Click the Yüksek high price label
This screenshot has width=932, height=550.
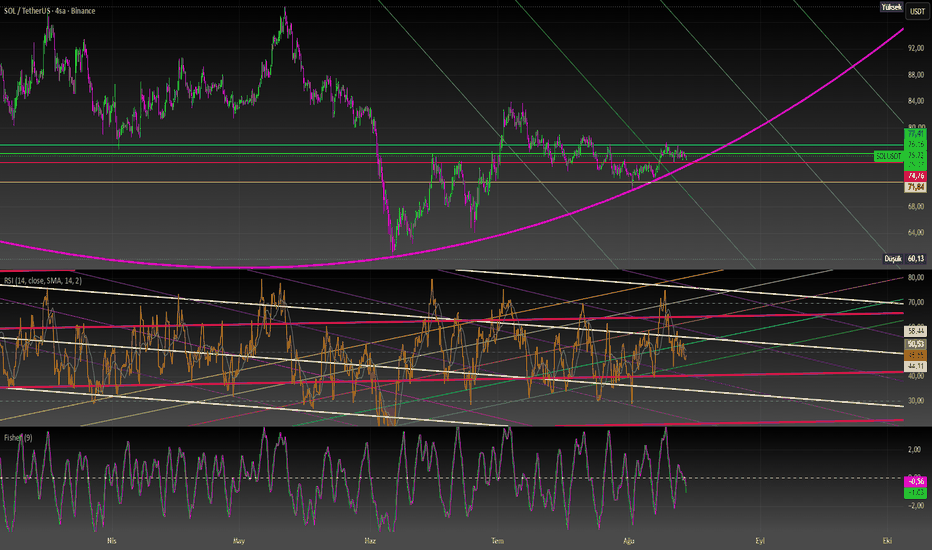coord(891,7)
